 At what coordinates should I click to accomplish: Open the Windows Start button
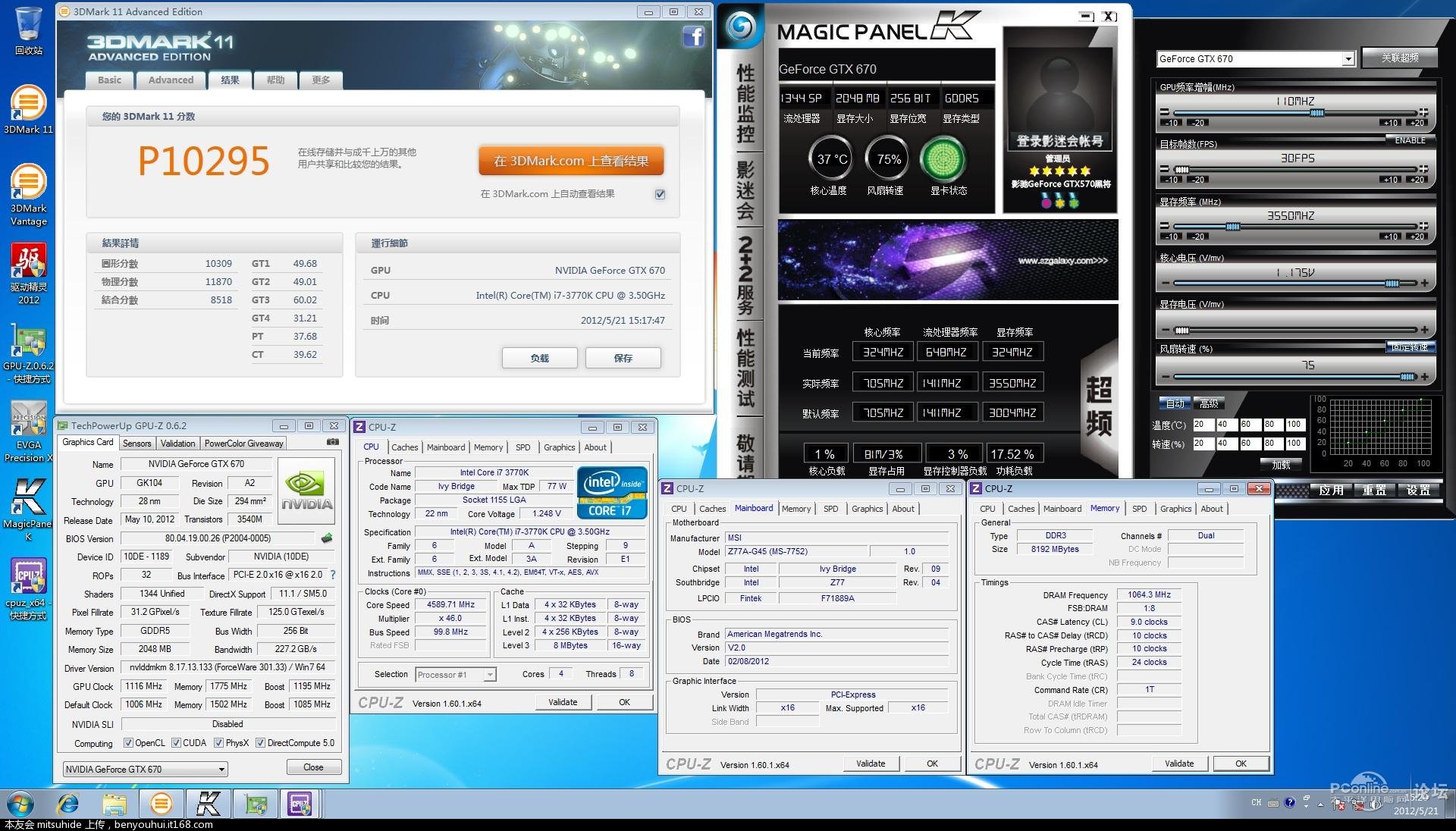click(x=20, y=804)
